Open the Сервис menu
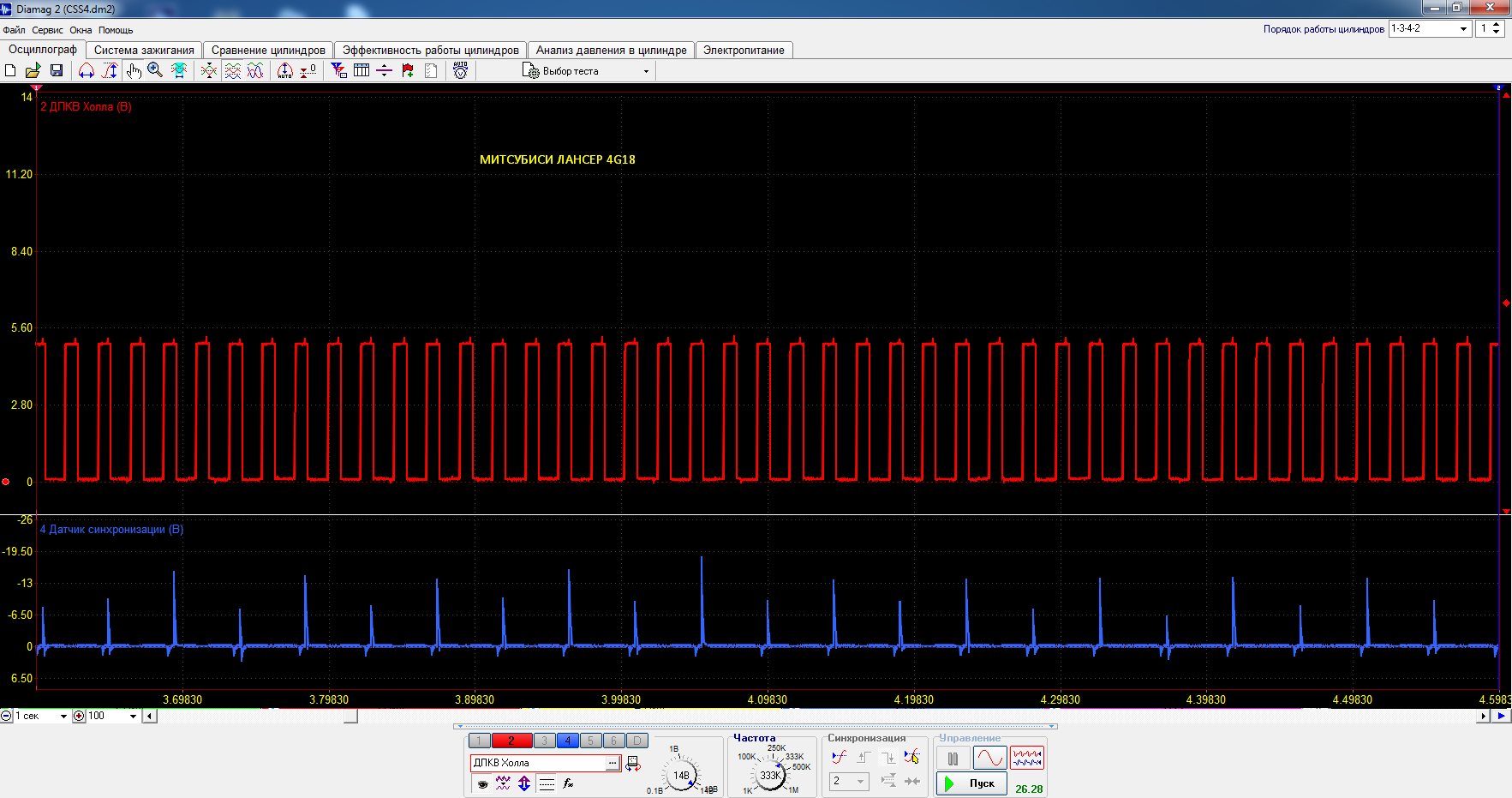 click(x=47, y=30)
